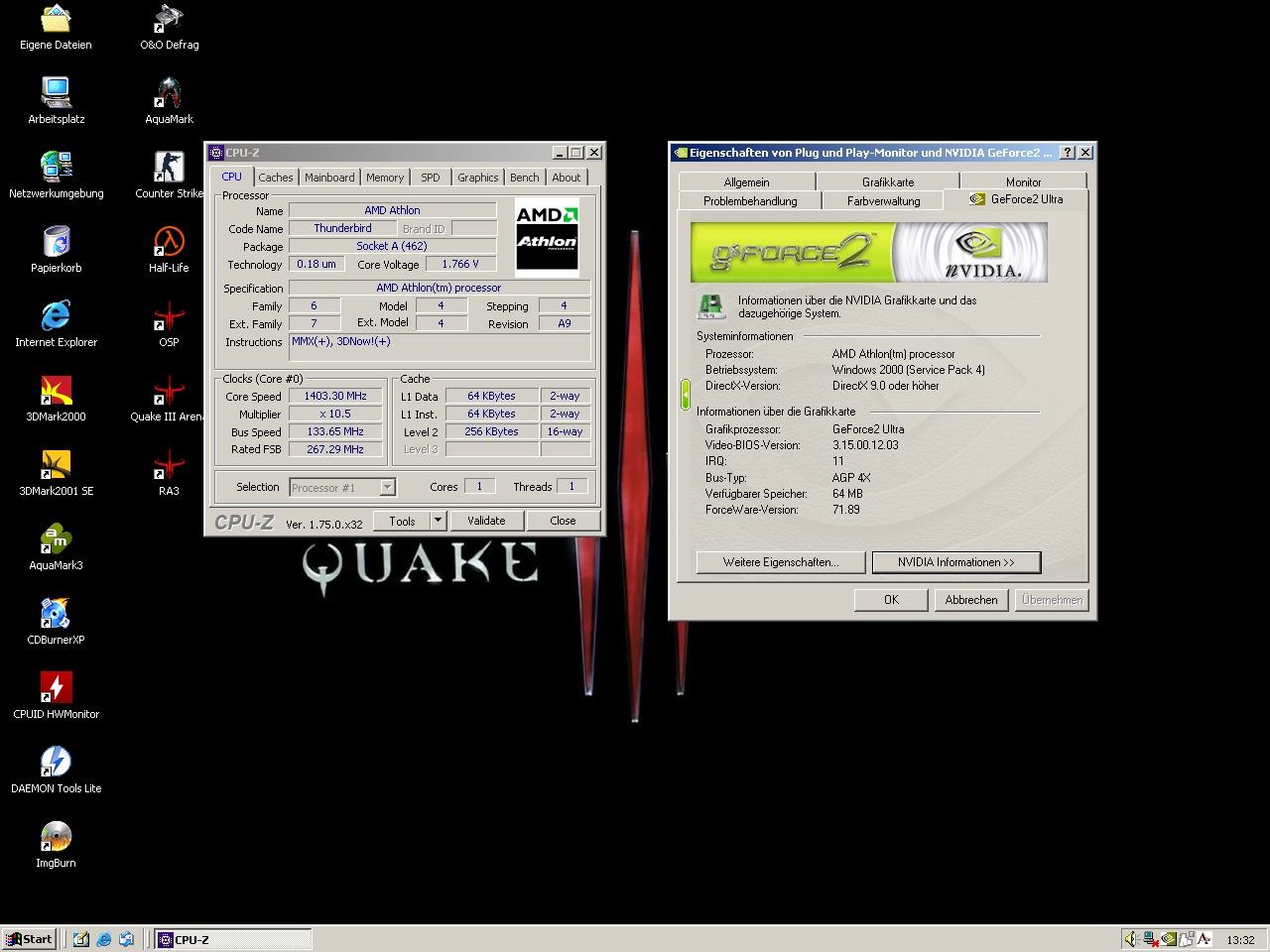Select the Papierkorb recycle bin icon
Viewport: 1270px width, 952px height.
pyautogui.click(x=56, y=251)
